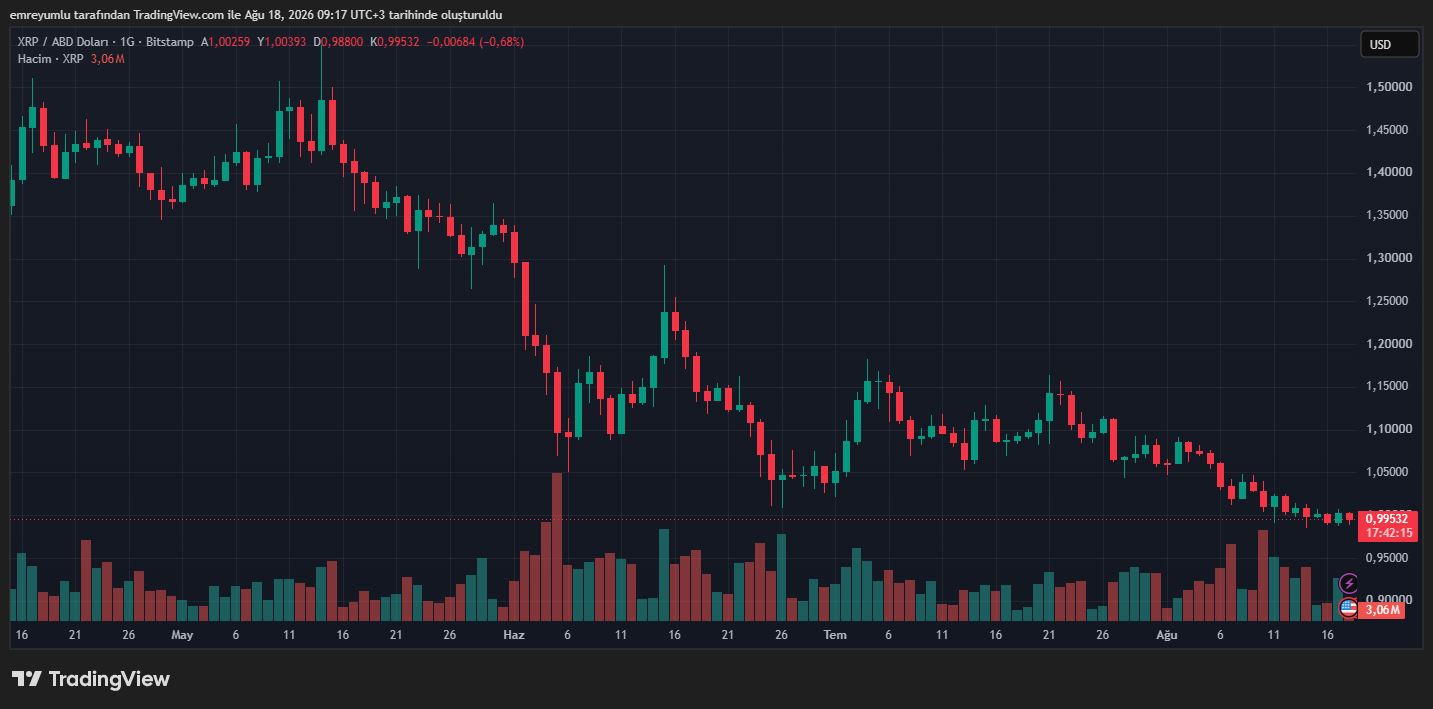The image size is (1433, 709).
Task: Click the open value A1,00259 in legend
Action: click(226, 42)
